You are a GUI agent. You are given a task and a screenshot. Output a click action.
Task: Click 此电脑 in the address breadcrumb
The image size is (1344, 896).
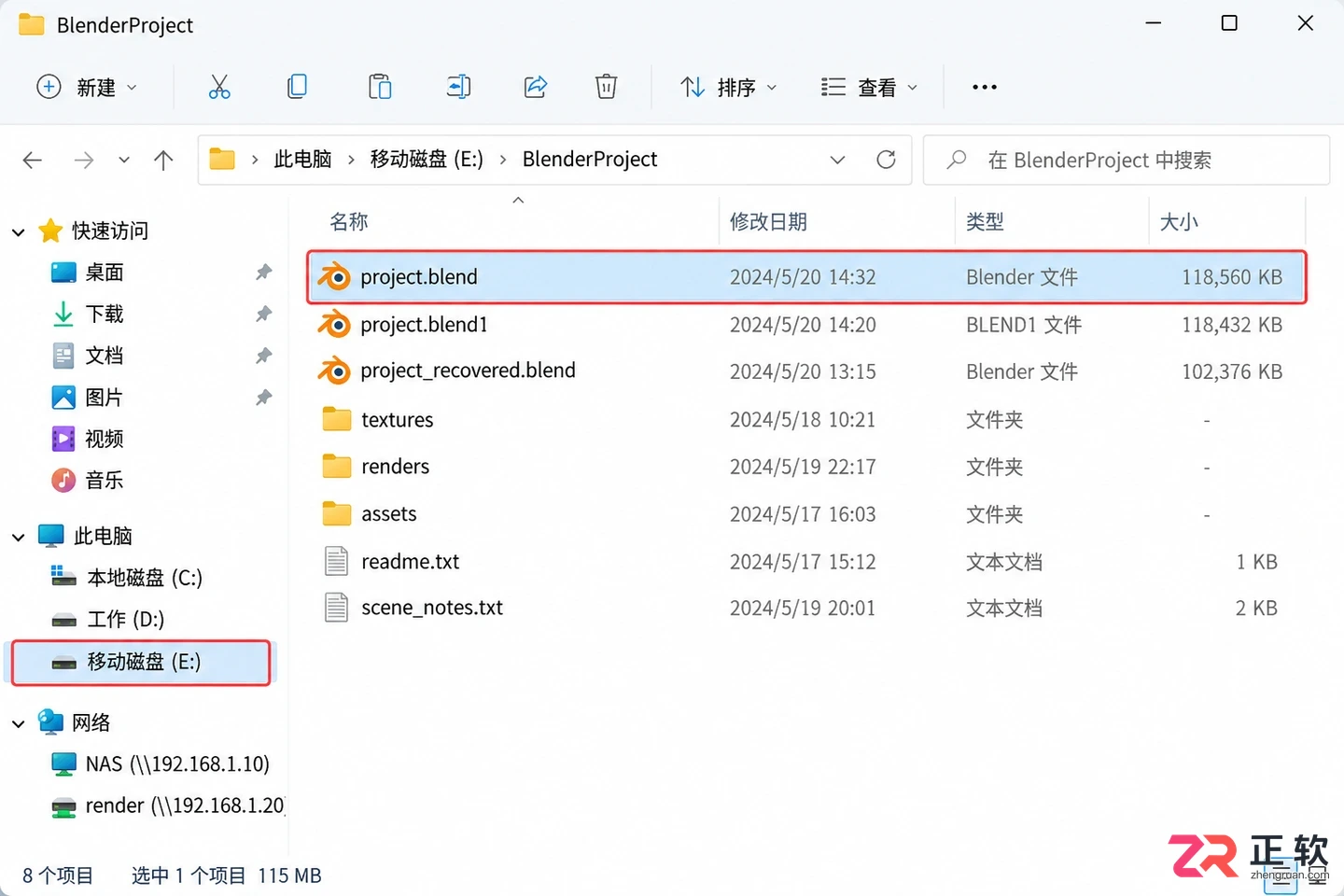point(302,160)
